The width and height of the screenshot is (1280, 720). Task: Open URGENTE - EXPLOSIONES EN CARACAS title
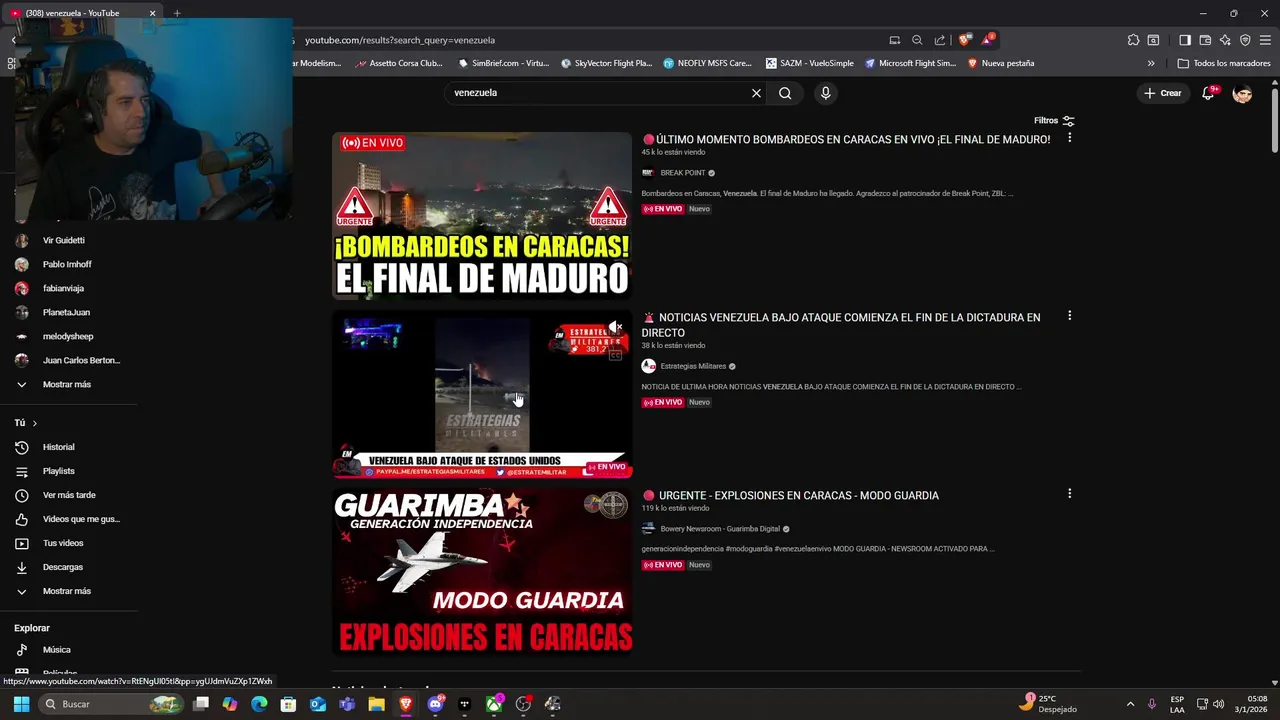click(790, 496)
